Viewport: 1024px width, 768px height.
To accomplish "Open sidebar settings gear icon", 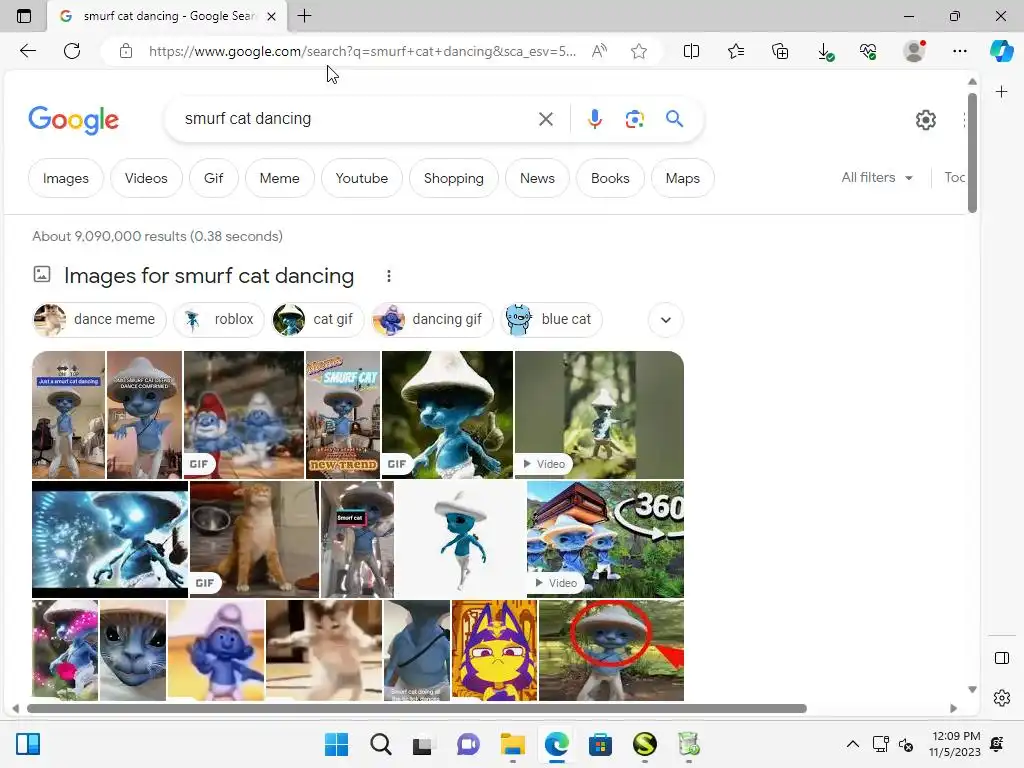I will point(1001,698).
